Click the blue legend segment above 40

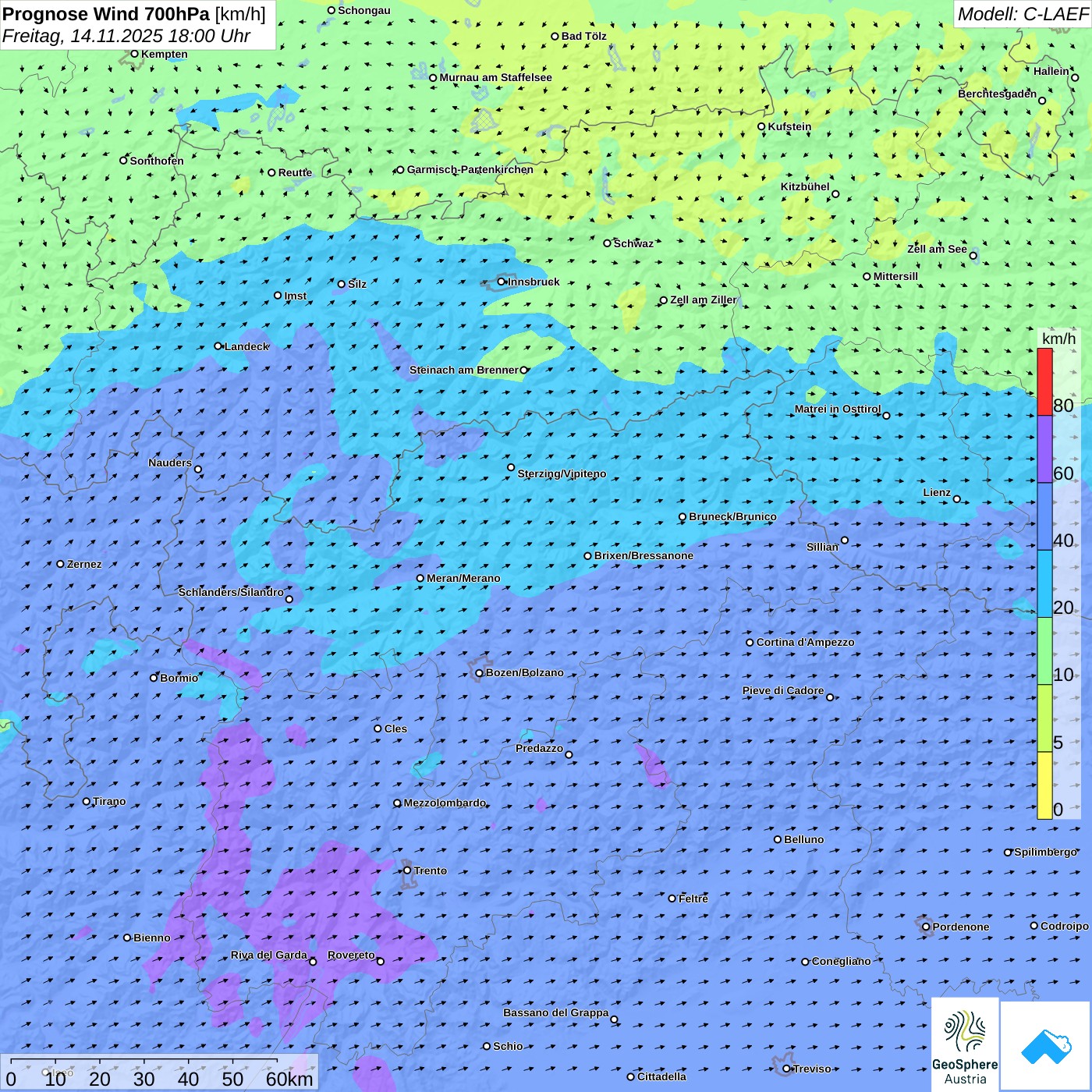[x=1044, y=517]
